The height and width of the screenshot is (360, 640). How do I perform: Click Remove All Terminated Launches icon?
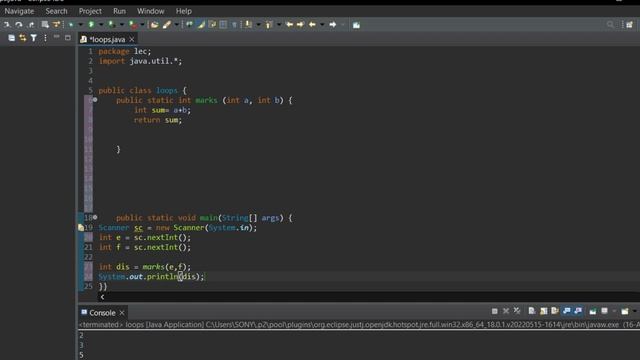coord(517,311)
